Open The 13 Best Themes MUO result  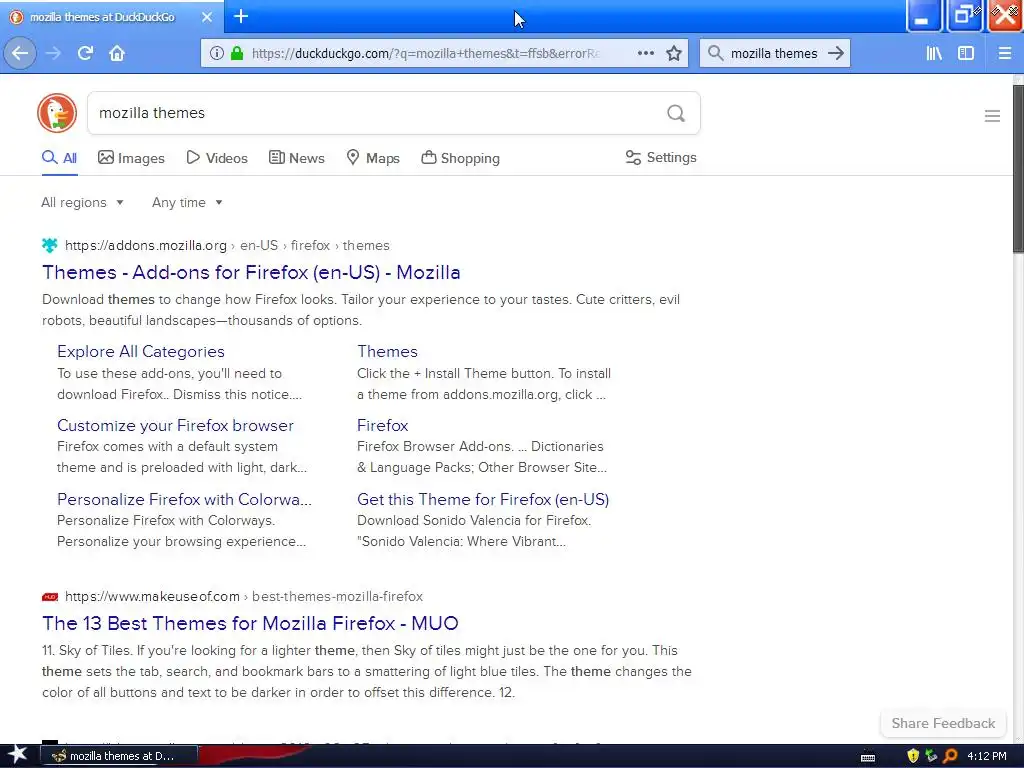click(x=250, y=623)
